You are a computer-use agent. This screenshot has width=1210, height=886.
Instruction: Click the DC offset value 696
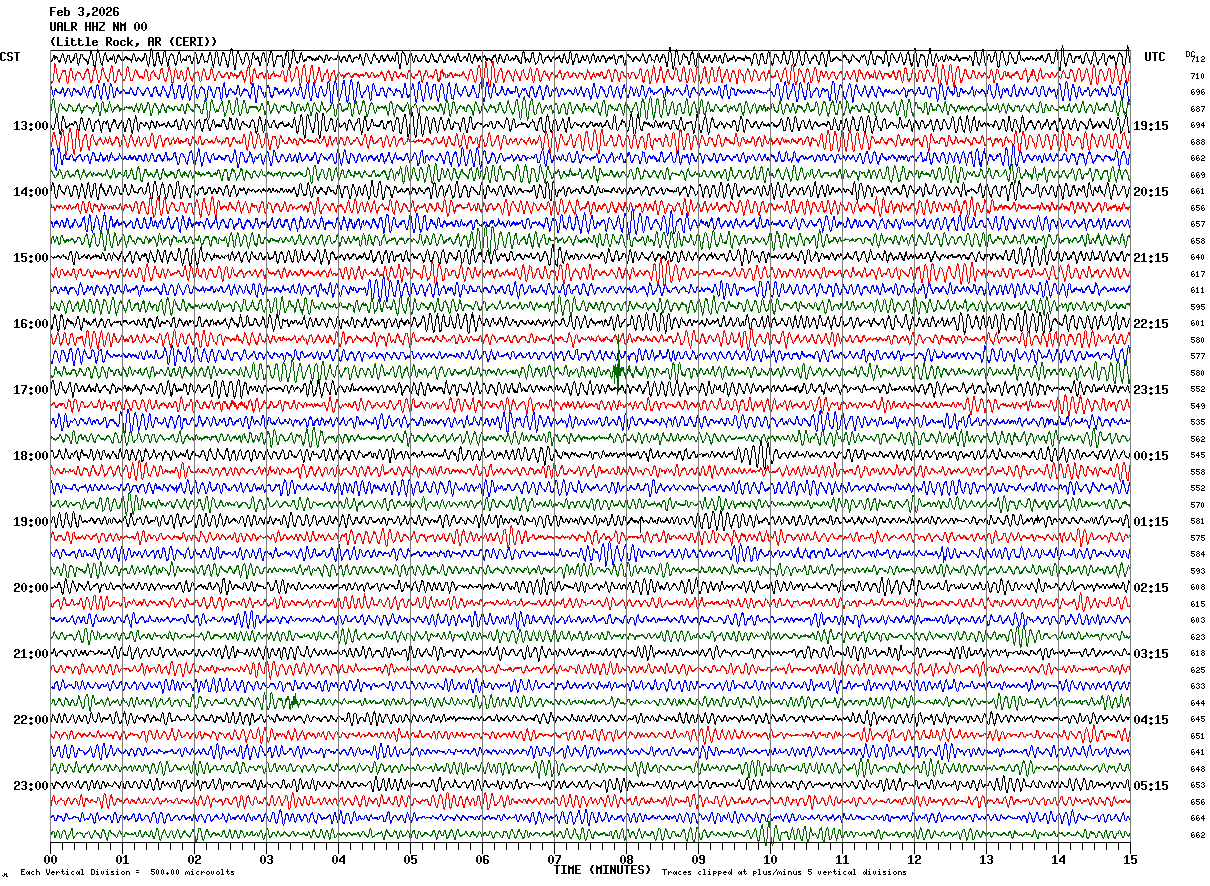(1198, 93)
